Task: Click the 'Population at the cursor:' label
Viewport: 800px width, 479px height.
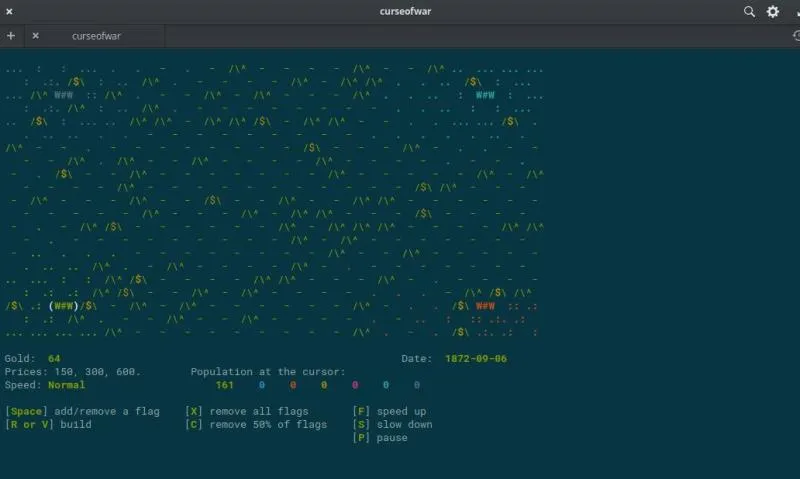Action: pyautogui.click(x=268, y=372)
